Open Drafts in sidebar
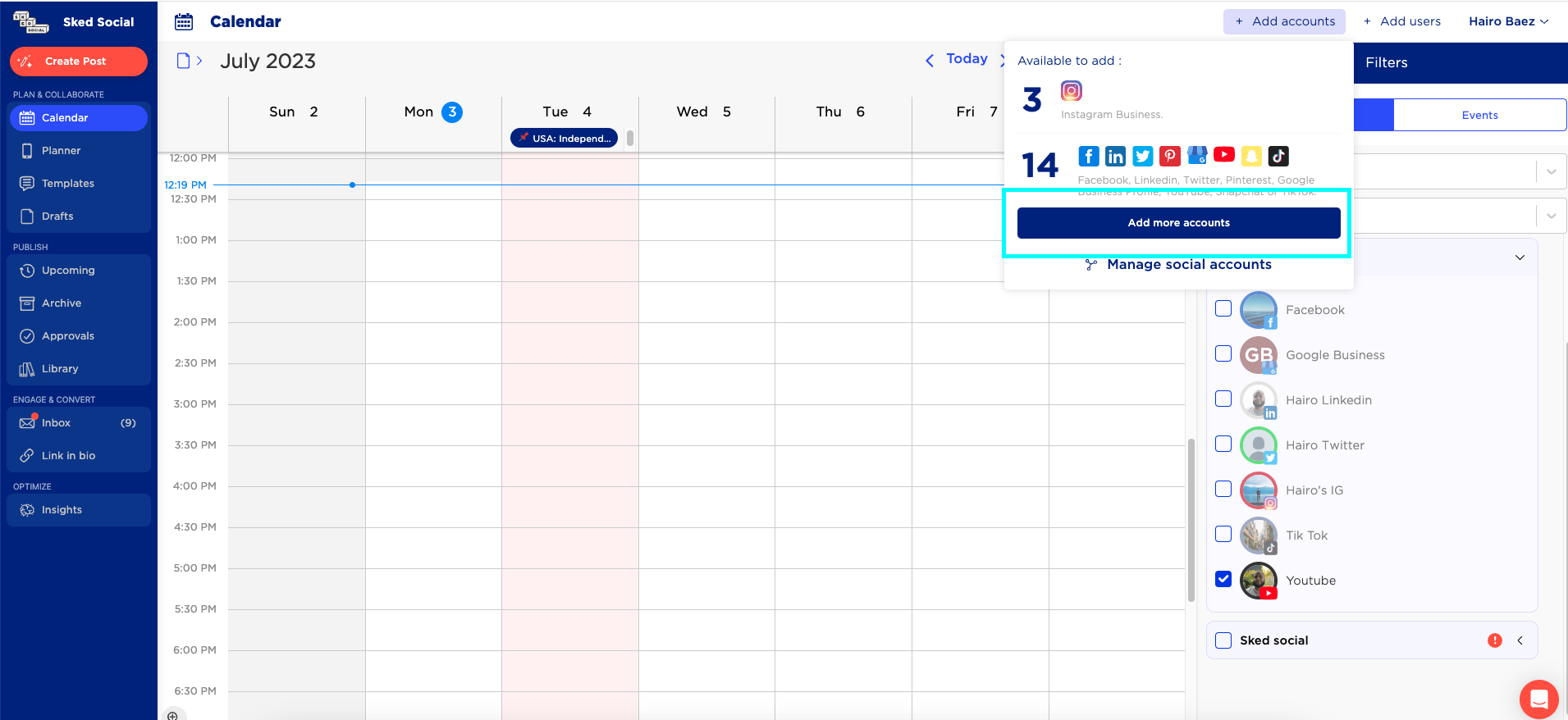Screen dimensions: 1568x720 pos(79,216)
